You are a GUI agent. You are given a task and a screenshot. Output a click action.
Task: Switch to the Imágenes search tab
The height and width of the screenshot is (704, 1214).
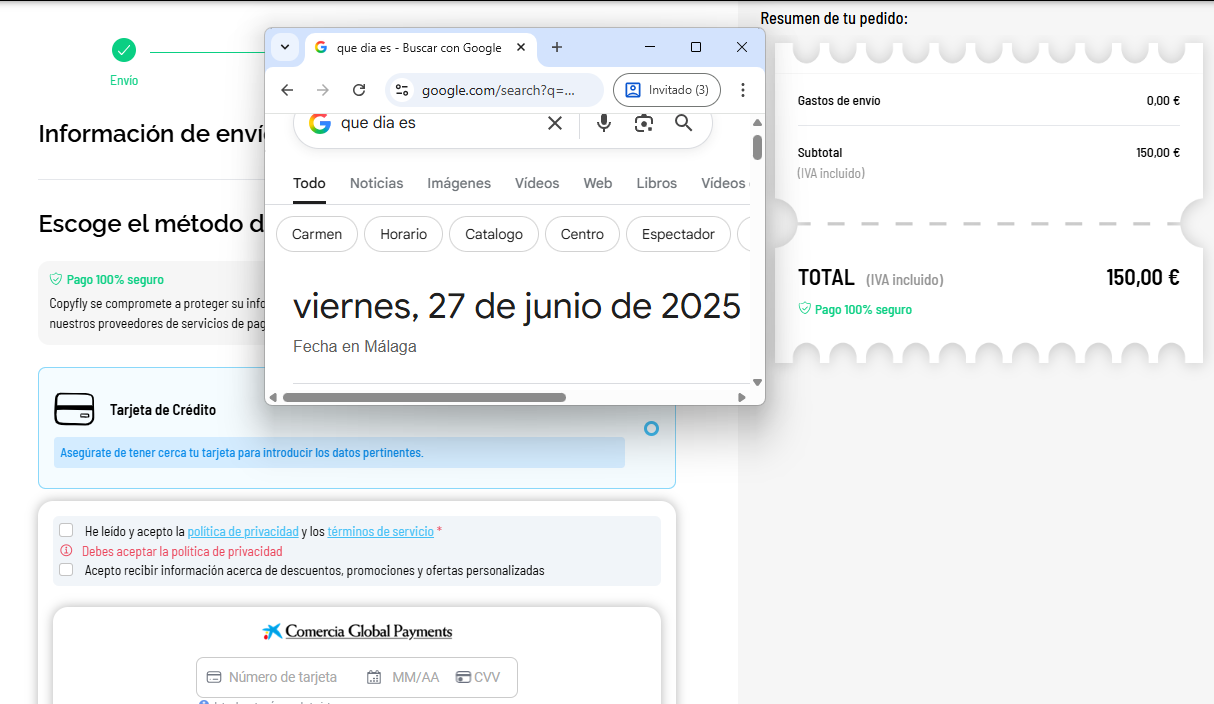(x=459, y=183)
